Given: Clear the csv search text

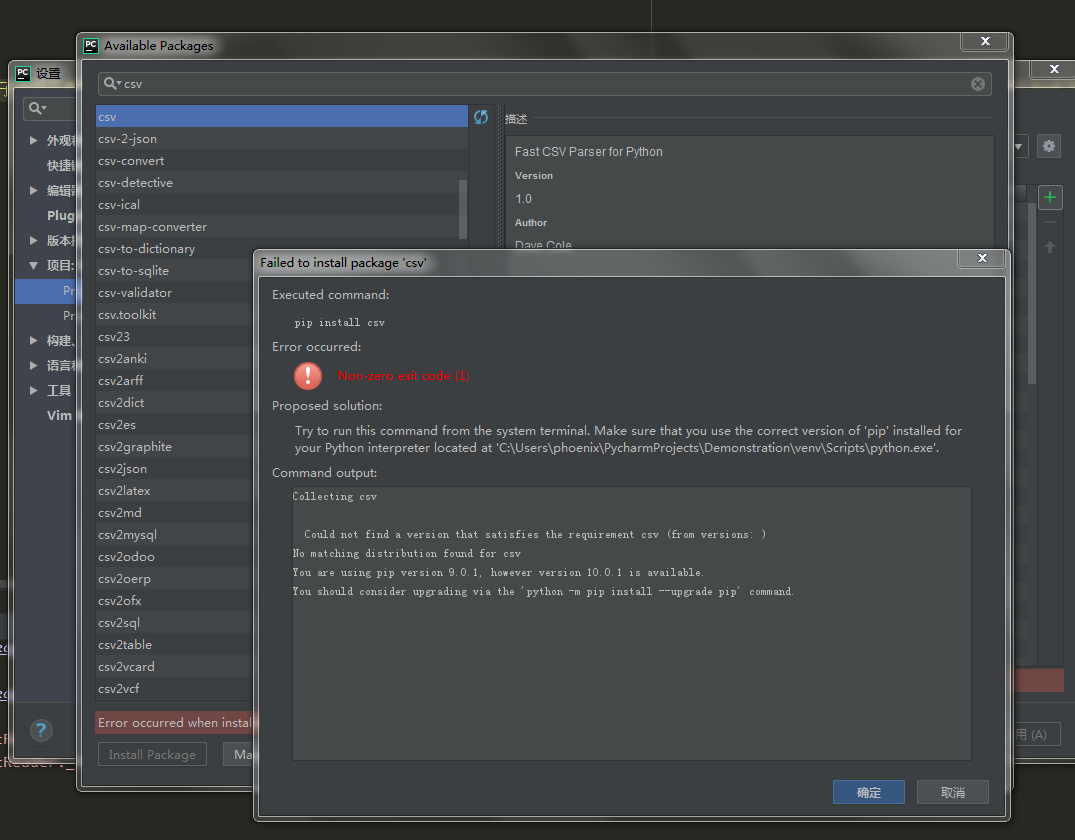Looking at the screenshot, I should [x=978, y=84].
